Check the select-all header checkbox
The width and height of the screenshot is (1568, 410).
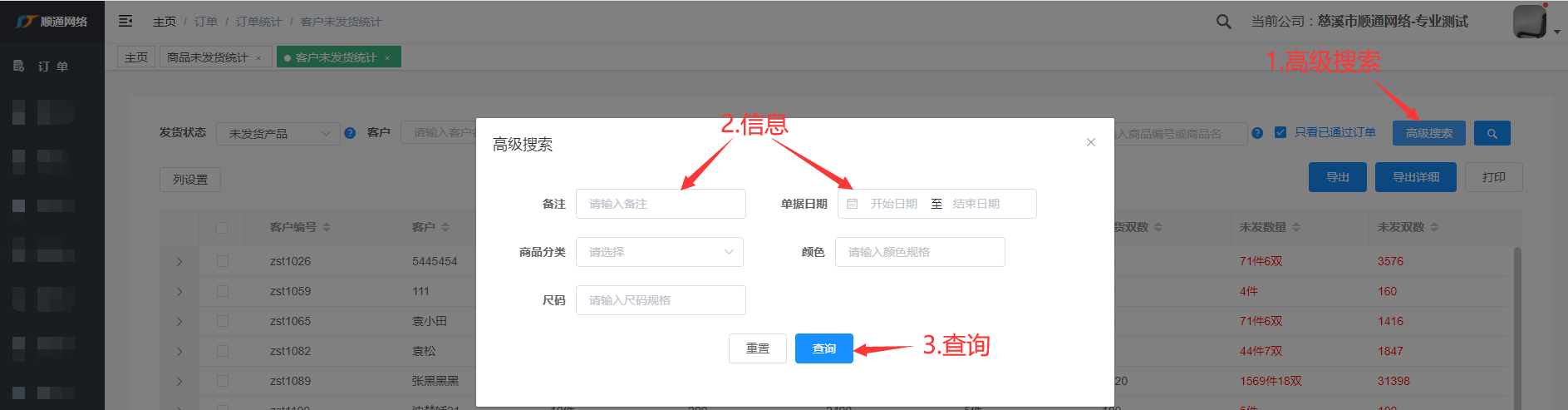click(222, 227)
